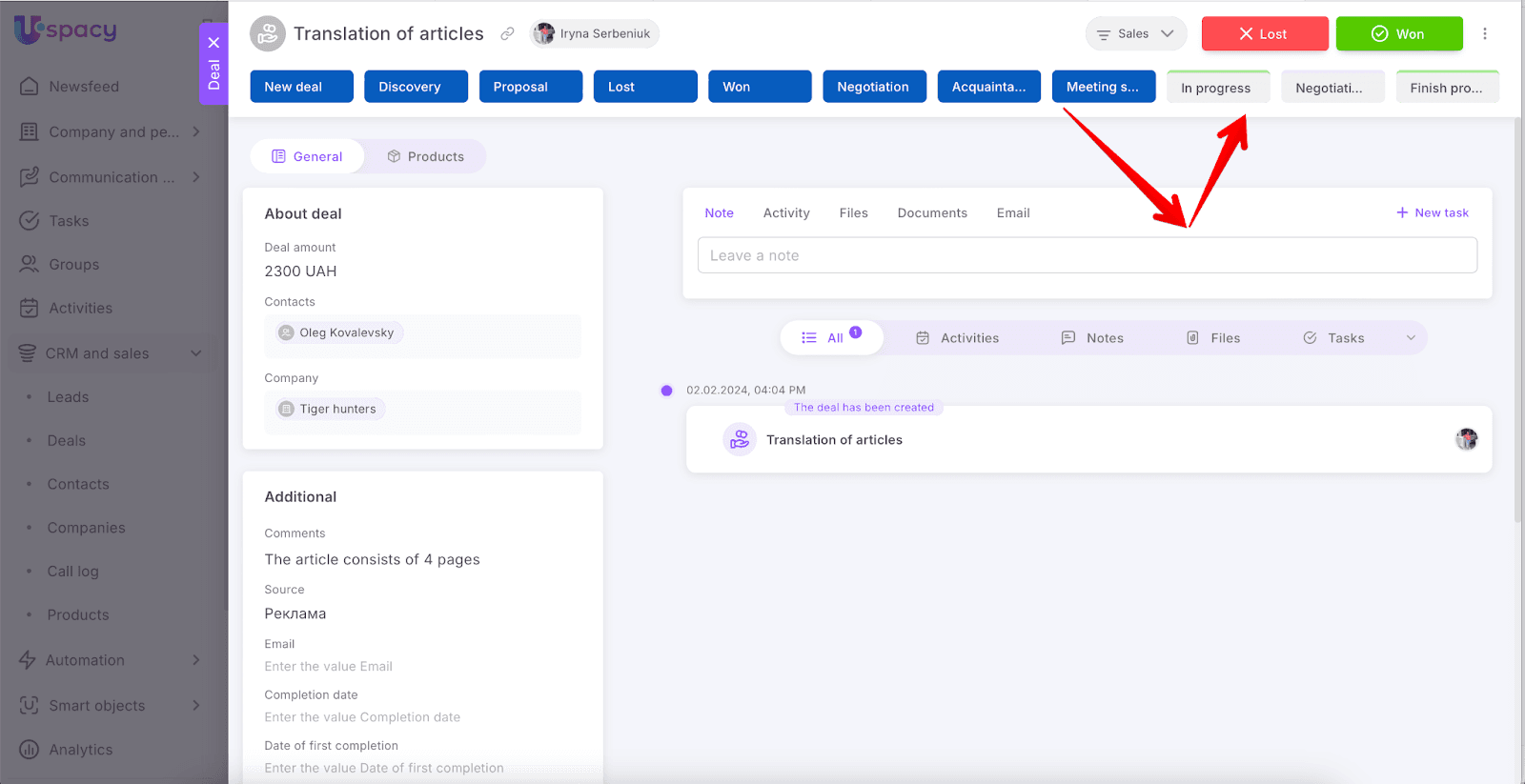Expand the Automation sidebar menu
The width and height of the screenshot is (1525, 784).
point(195,660)
